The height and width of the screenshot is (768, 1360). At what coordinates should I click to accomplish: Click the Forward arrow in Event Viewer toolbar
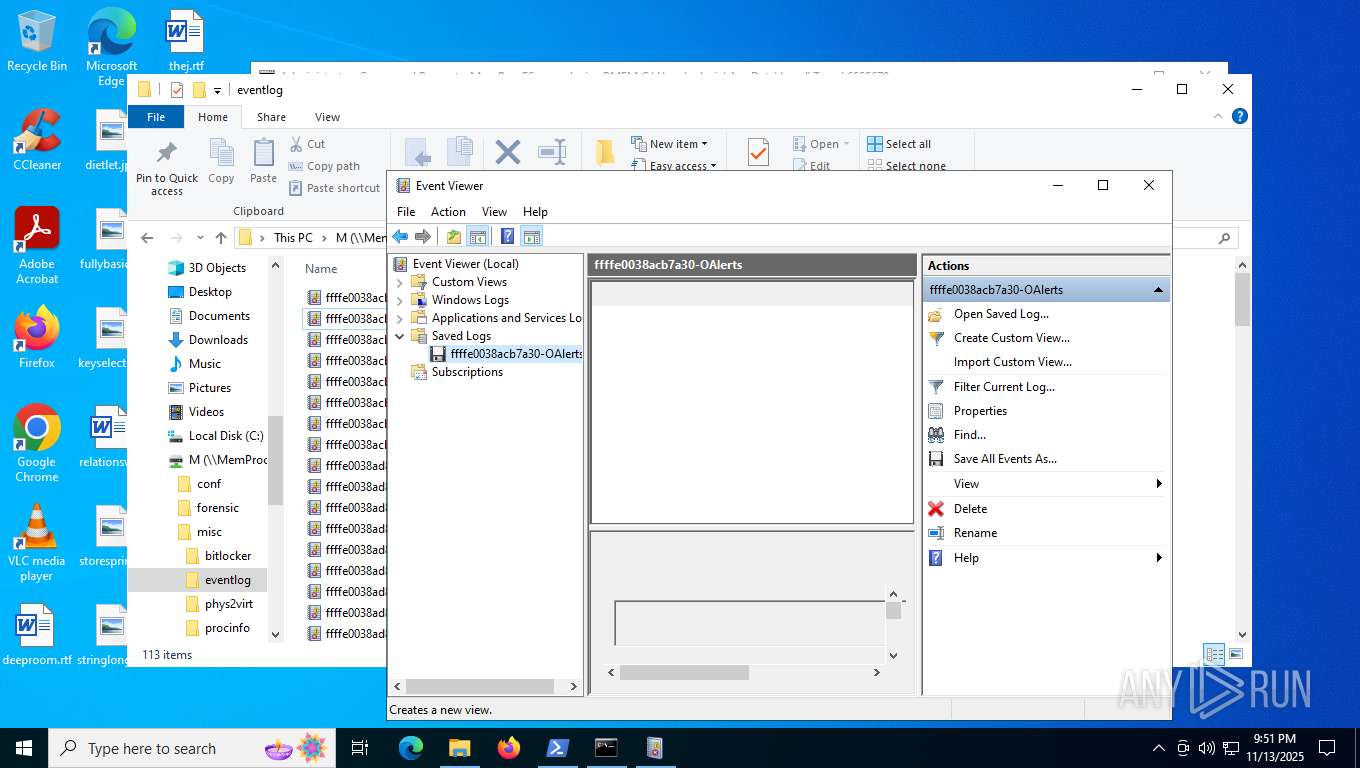click(x=423, y=237)
